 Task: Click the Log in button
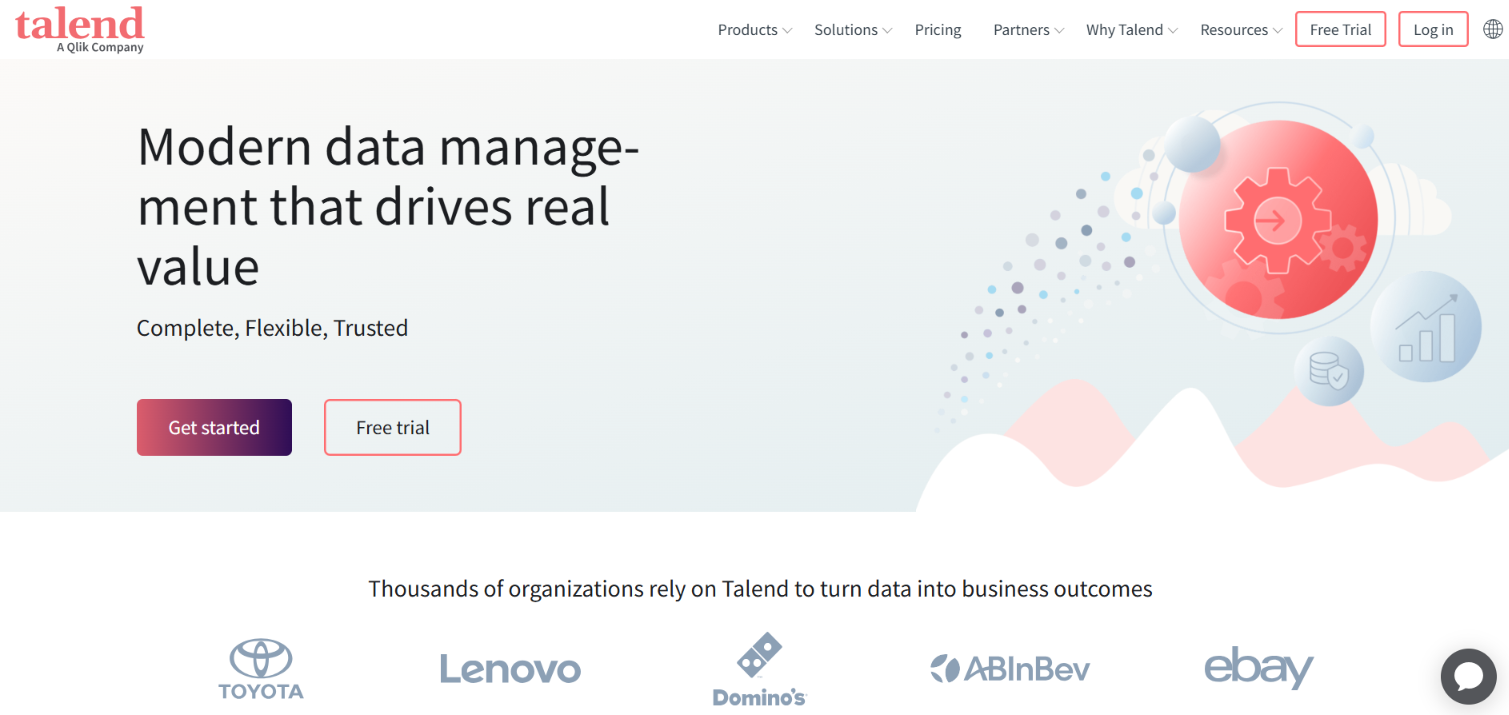click(1433, 29)
